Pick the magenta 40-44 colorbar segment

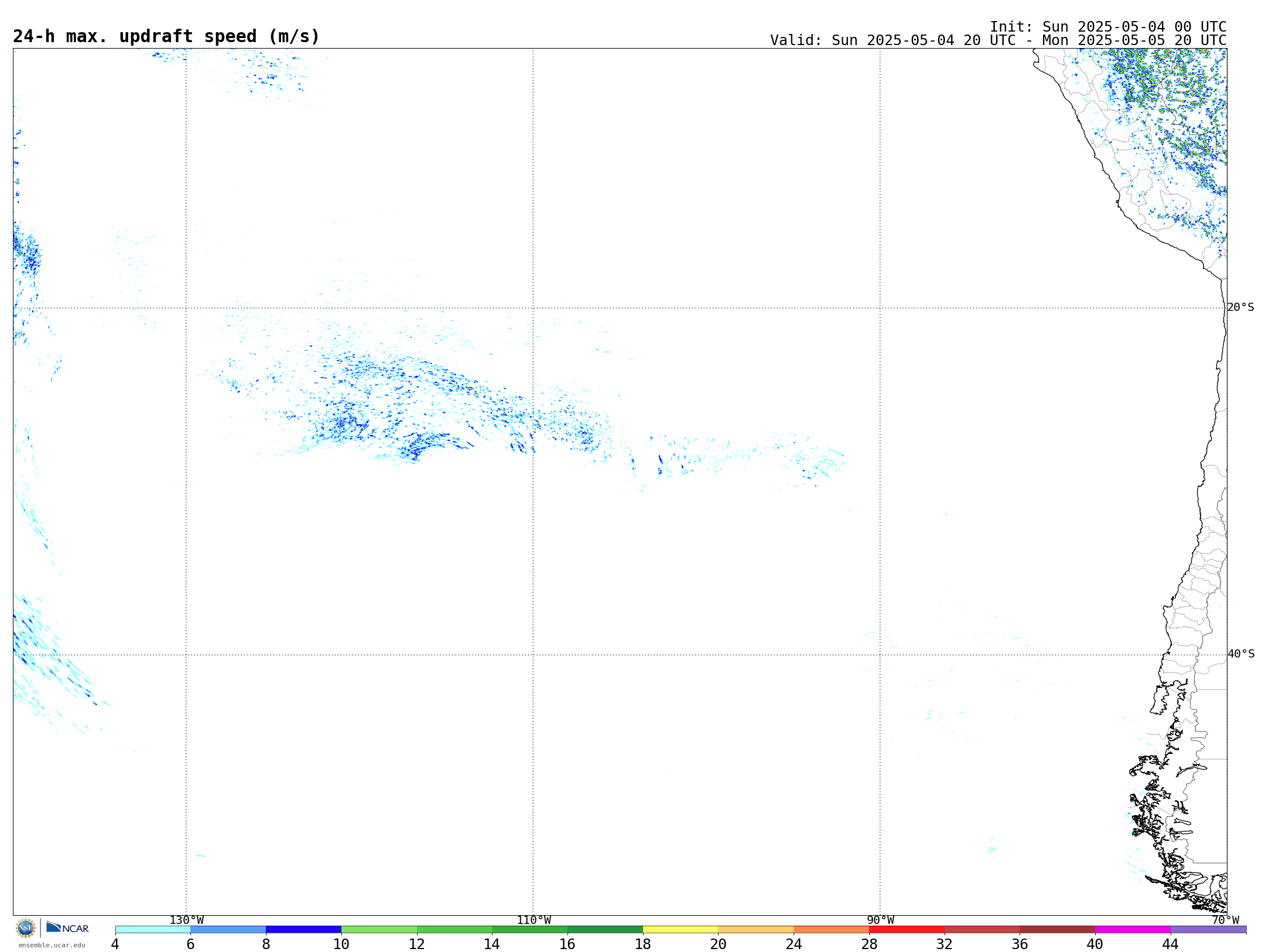click(1133, 930)
